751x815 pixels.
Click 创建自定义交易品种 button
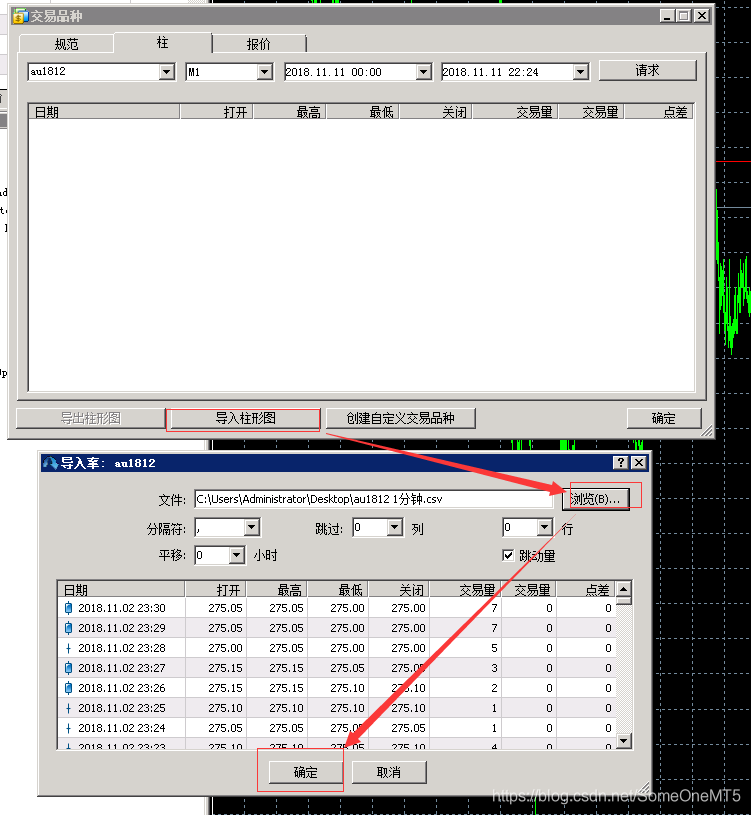pyautogui.click(x=401, y=418)
